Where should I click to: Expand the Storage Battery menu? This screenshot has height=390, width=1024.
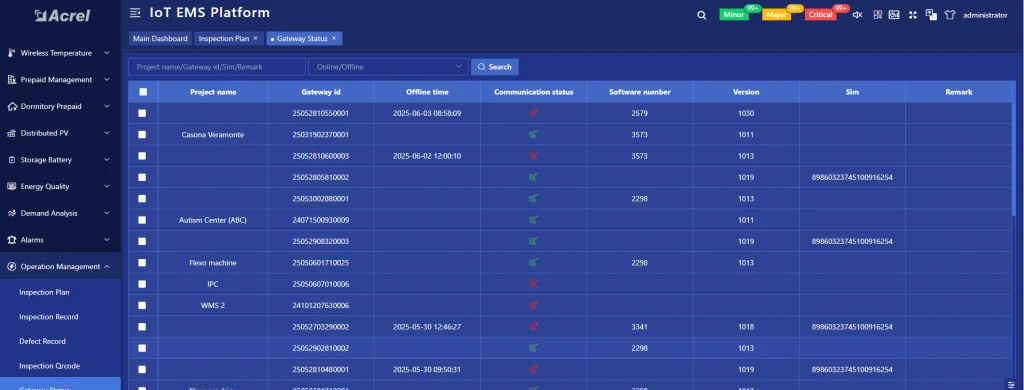click(106, 160)
